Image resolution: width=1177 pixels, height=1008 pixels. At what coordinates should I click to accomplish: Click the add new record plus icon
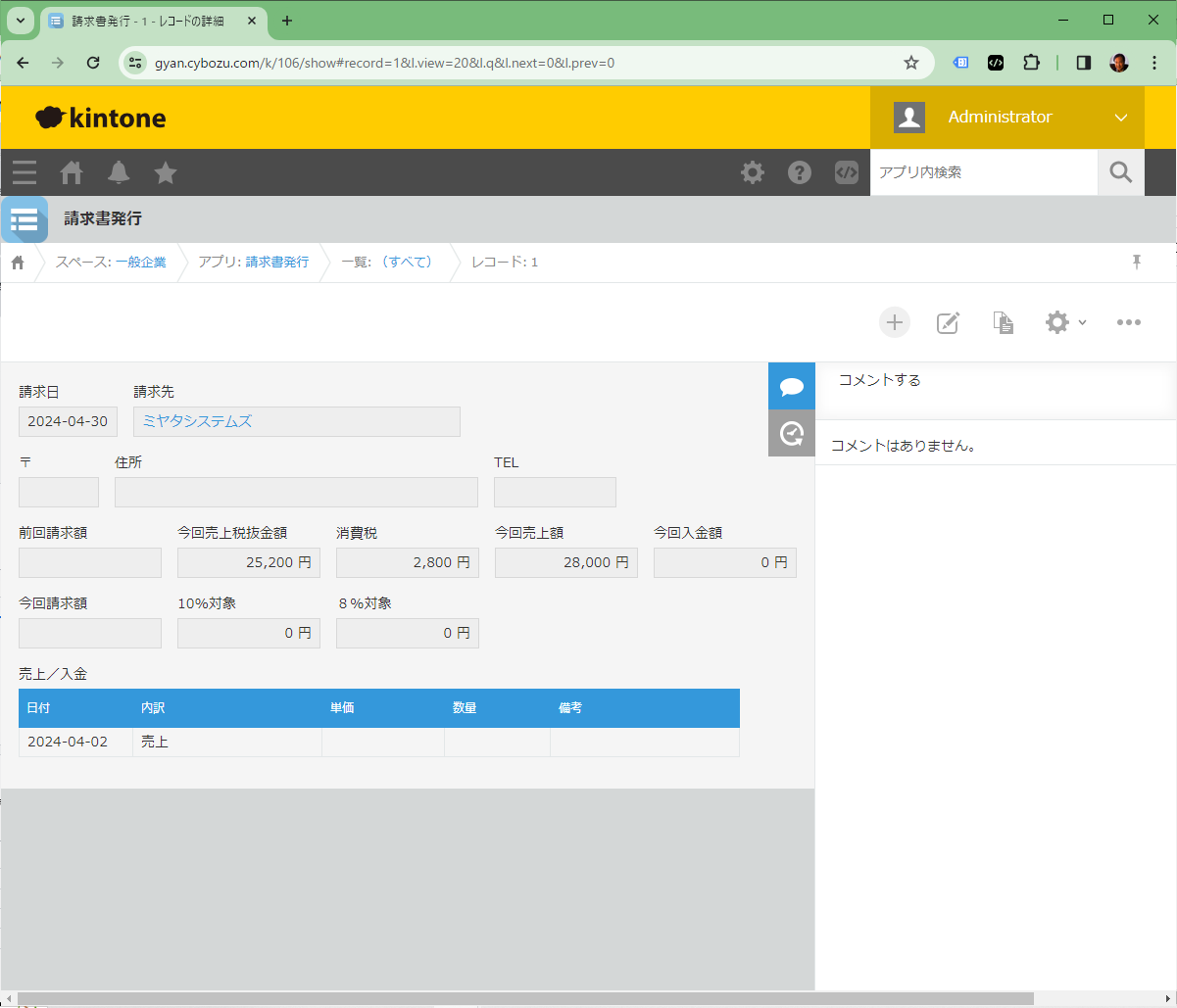(x=894, y=322)
